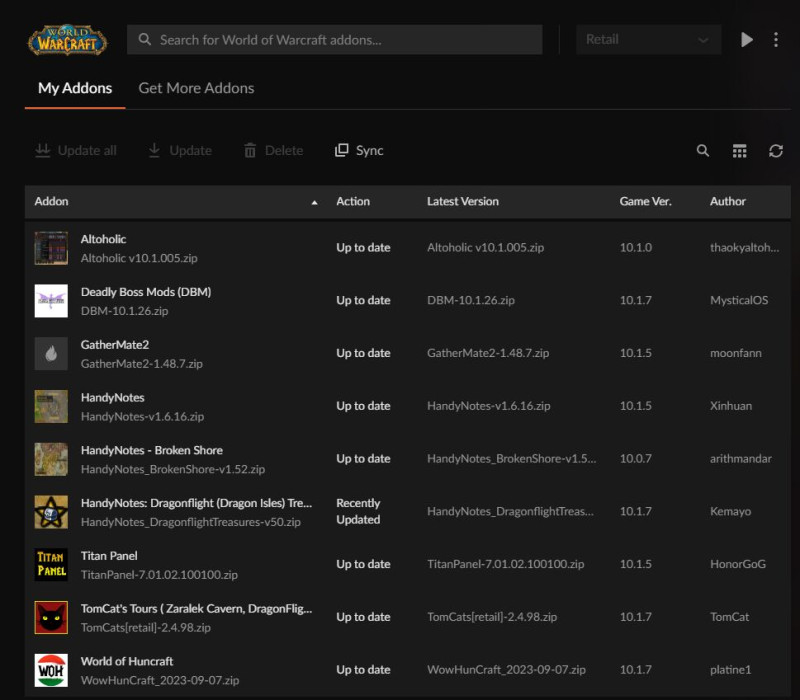Click Up to date status for Altoholic

click(x=363, y=247)
